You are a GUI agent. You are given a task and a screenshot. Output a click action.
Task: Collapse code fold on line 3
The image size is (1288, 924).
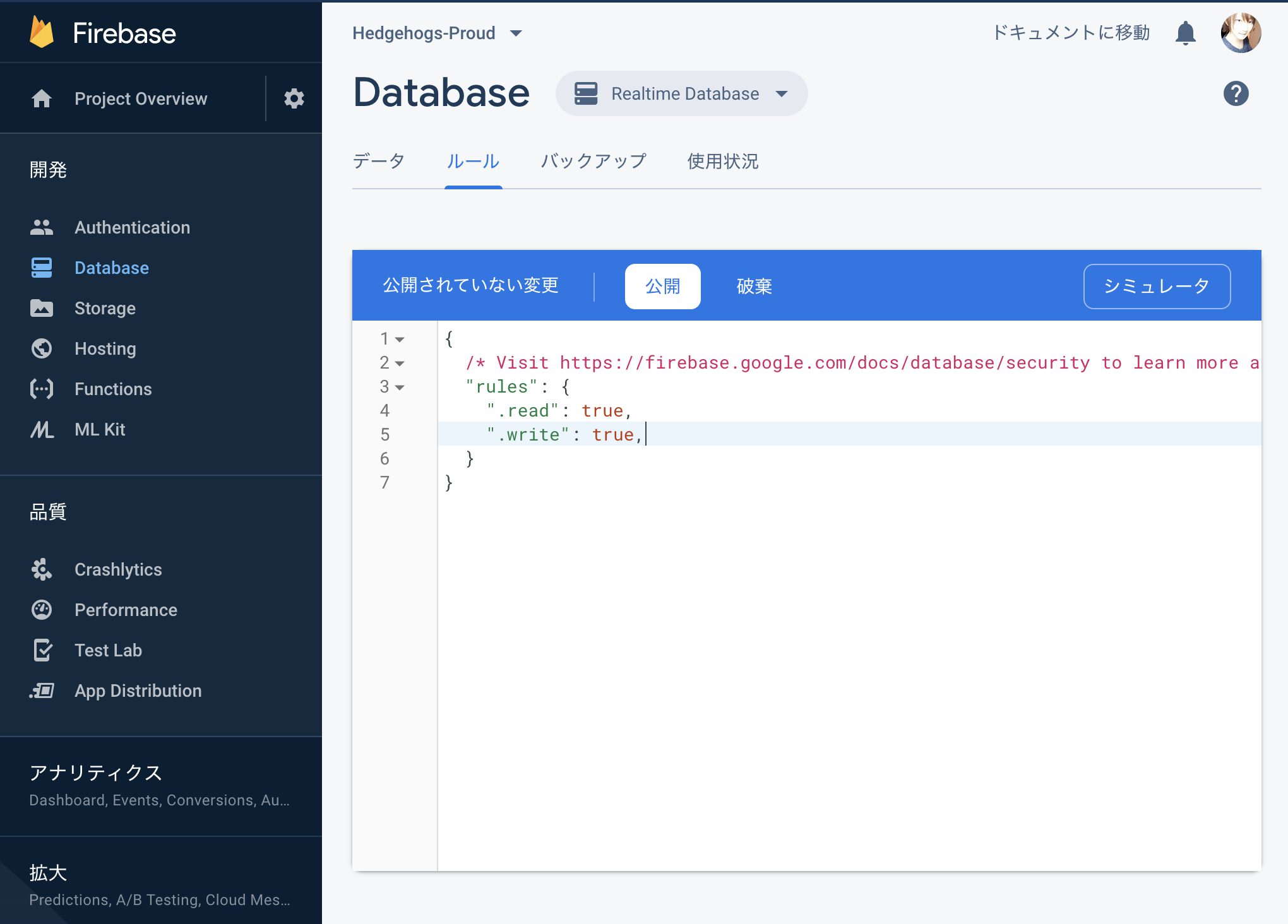point(400,387)
